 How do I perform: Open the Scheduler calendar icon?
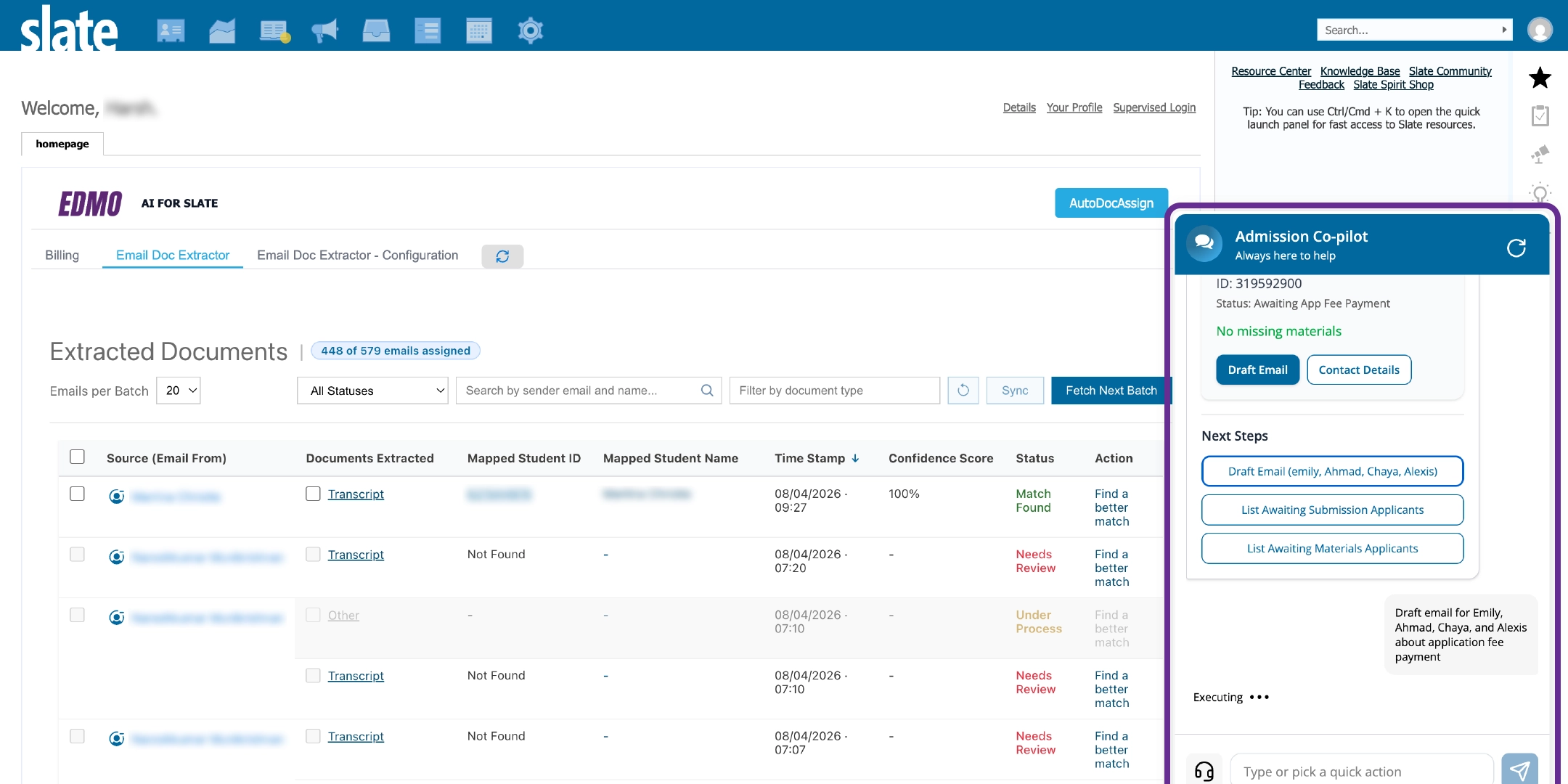point(479,30)
